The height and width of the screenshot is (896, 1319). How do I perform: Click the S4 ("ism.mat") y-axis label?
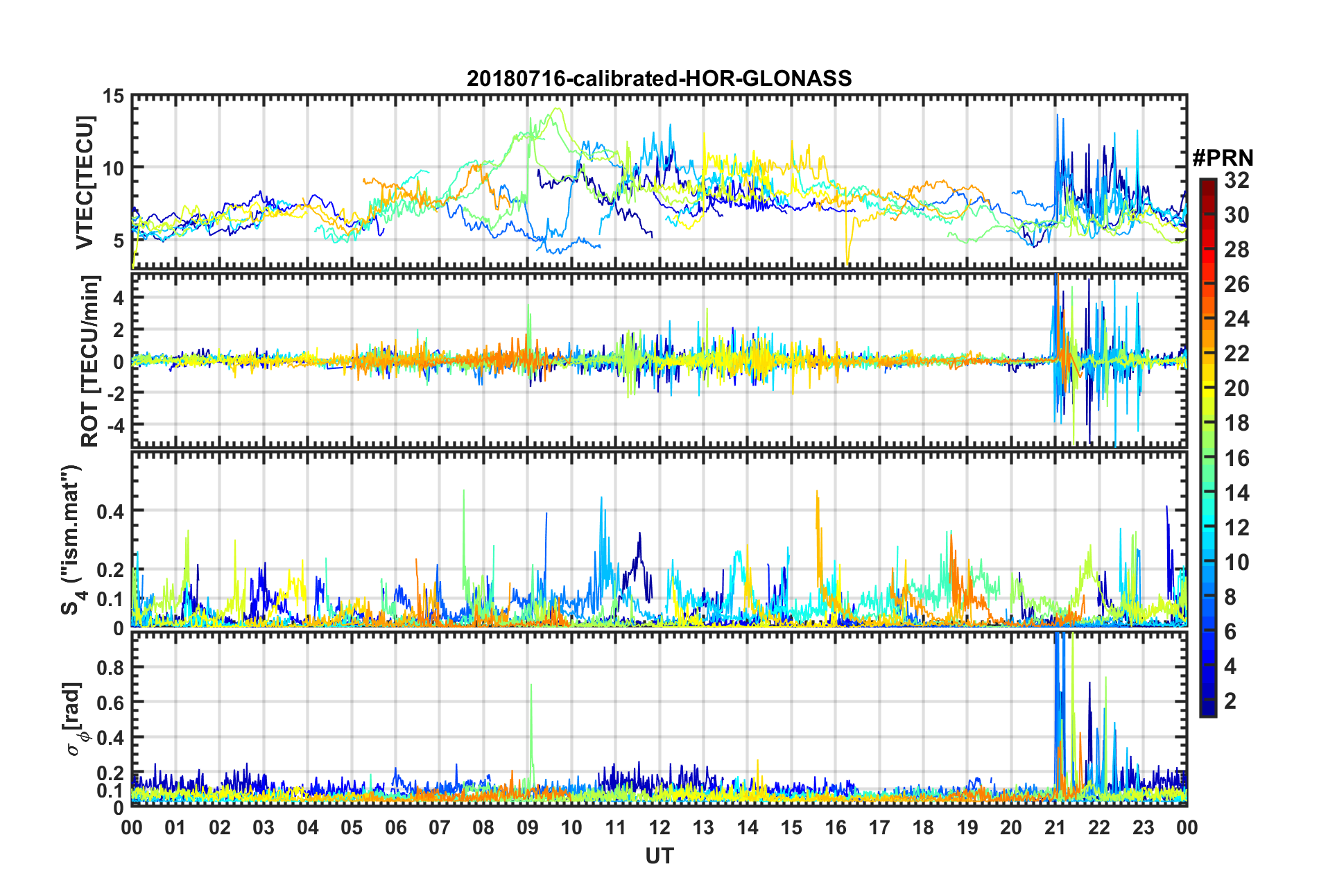point(71,540)
